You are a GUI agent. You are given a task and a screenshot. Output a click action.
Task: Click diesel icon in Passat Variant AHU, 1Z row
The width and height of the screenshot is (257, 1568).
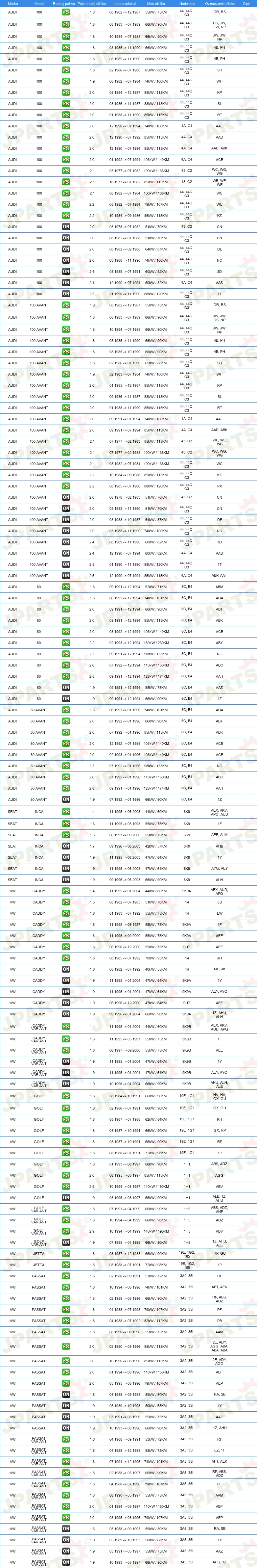click(x=66, y=1562)
